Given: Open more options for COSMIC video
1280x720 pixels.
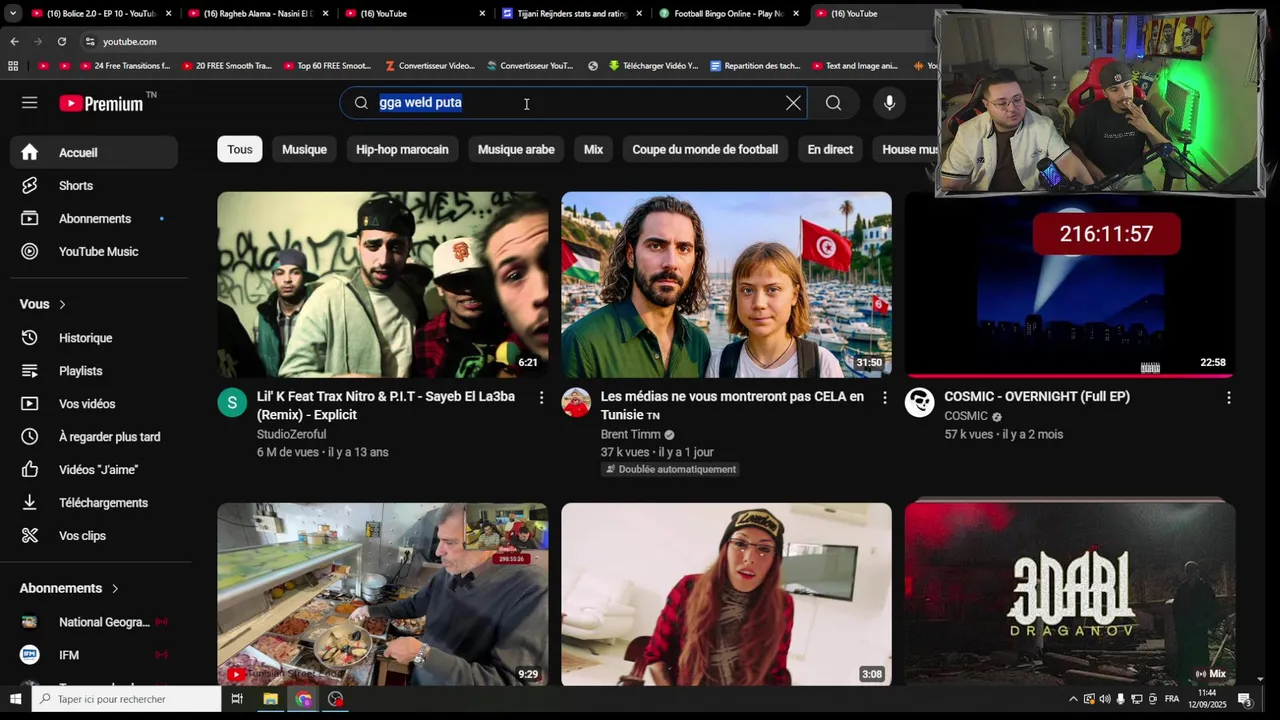Looking at the screenshot, I should [1228, 397].
